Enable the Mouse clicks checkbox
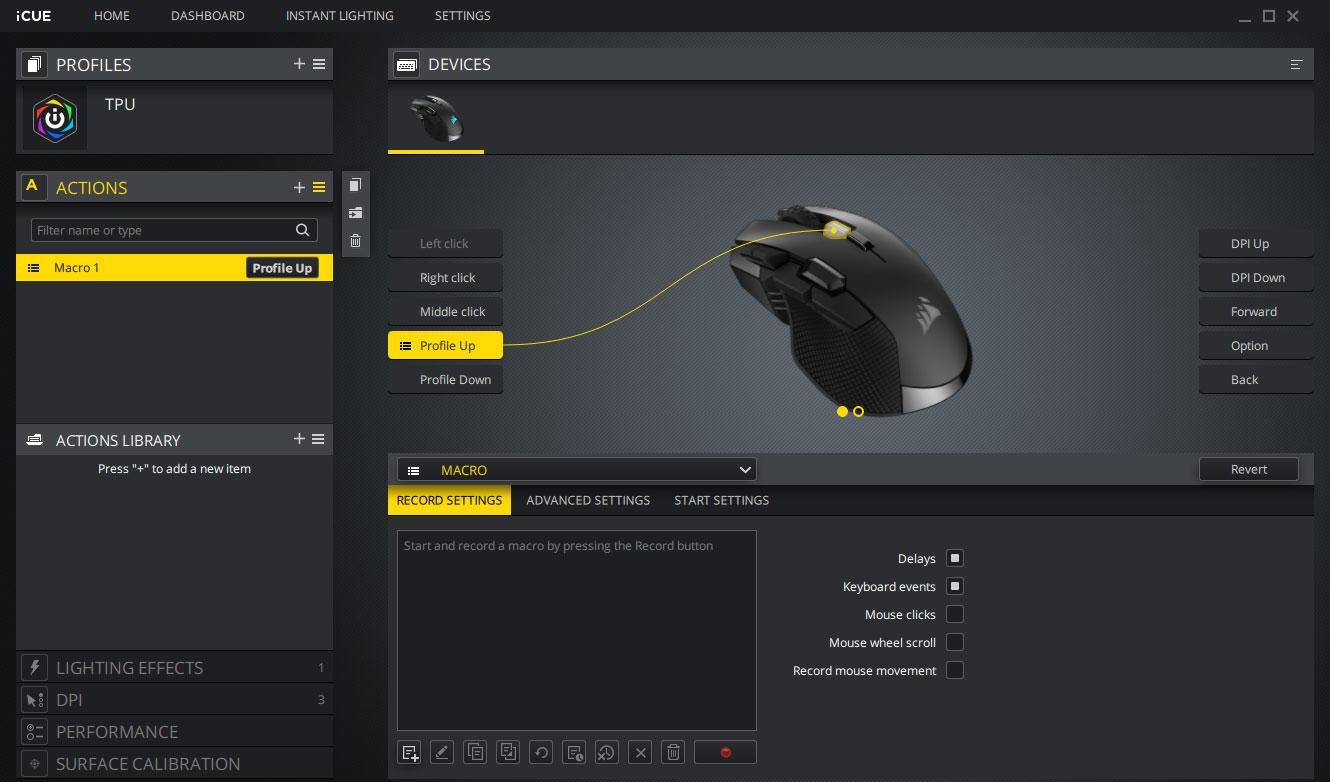 [955, 614]
